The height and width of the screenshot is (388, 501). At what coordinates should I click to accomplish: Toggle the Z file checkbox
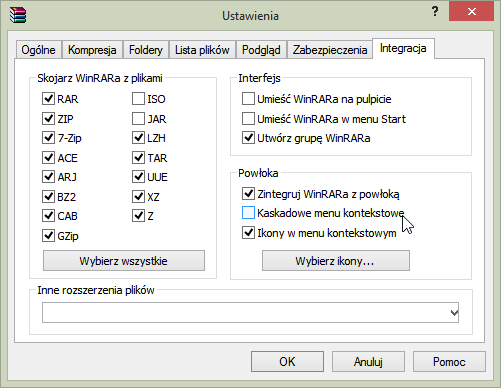coord(138,216)
